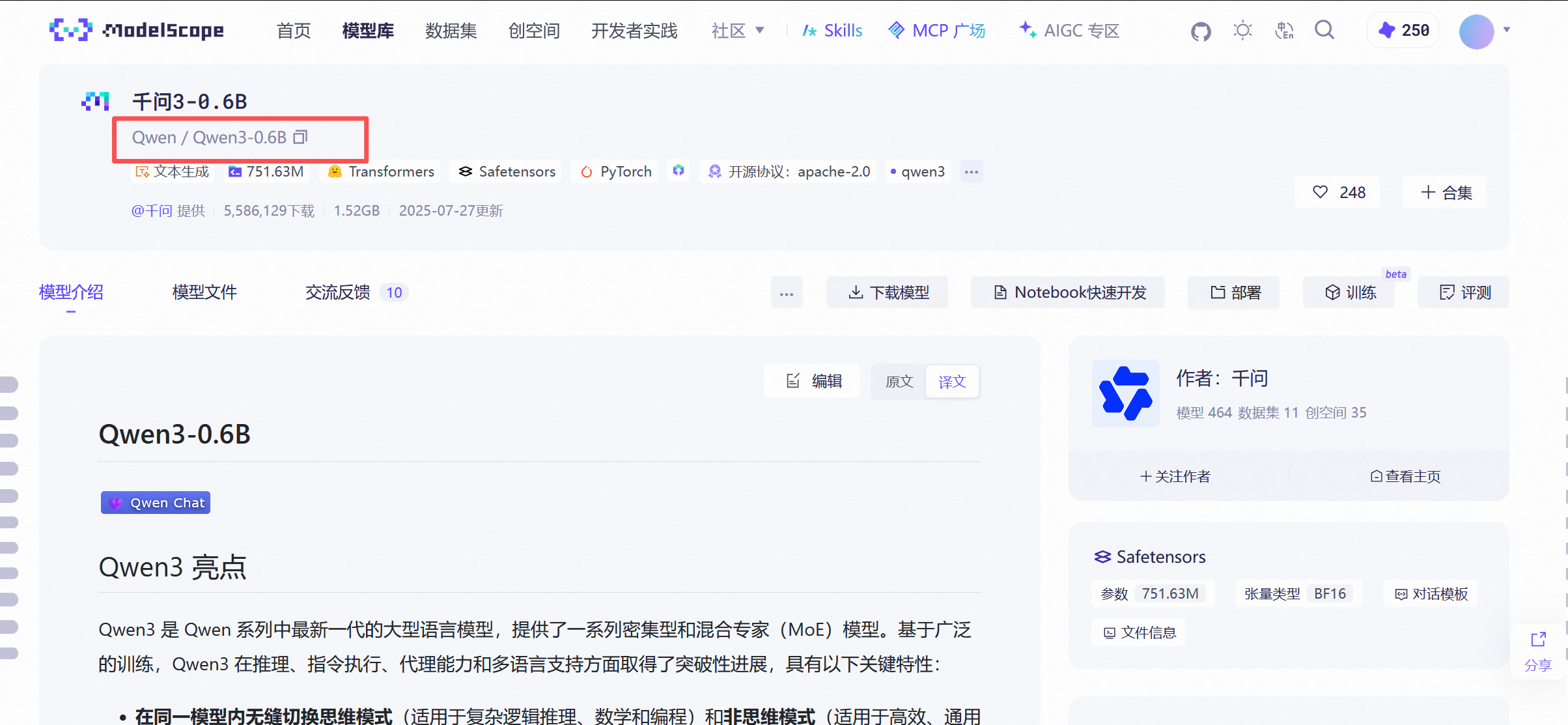Open the Skills link in the header
Viewport: 1568px width, 725px height.
[832, 31]
